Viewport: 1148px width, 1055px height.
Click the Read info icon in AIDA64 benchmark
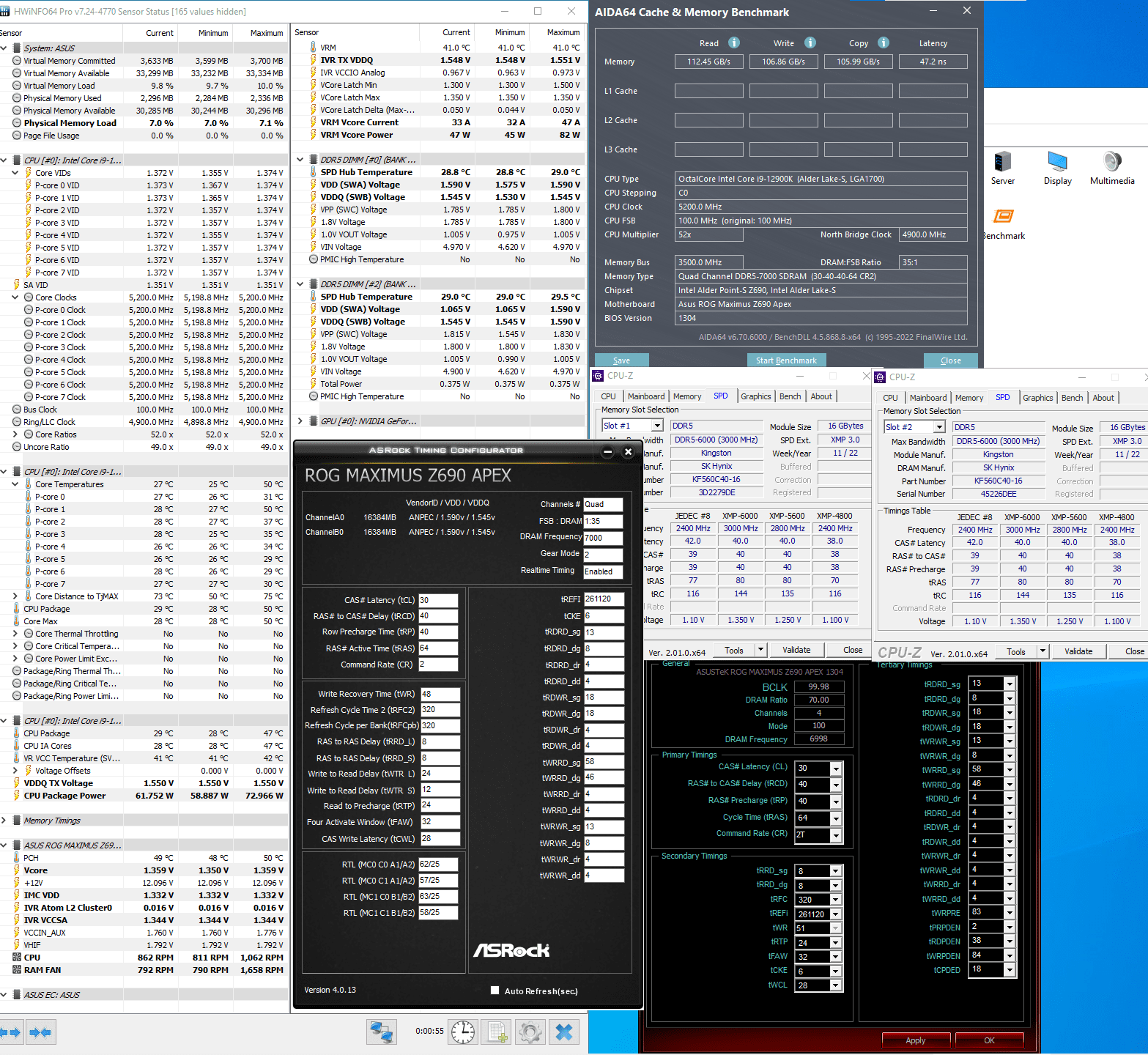pos(734,42)
